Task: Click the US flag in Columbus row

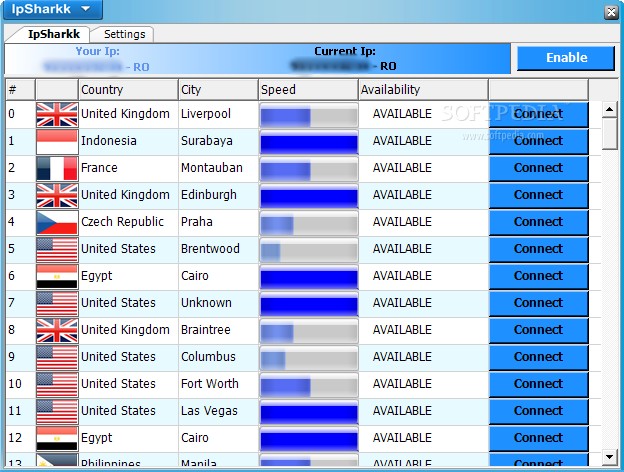Action: coord(57,357)
